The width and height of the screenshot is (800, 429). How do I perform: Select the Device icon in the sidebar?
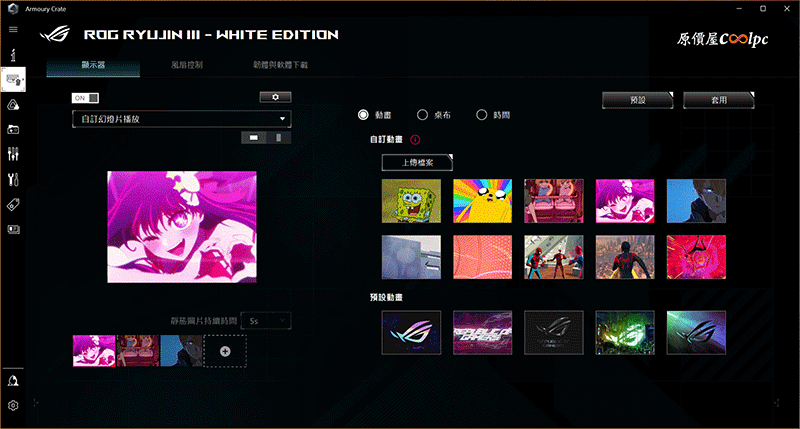[x=13, y=80]
